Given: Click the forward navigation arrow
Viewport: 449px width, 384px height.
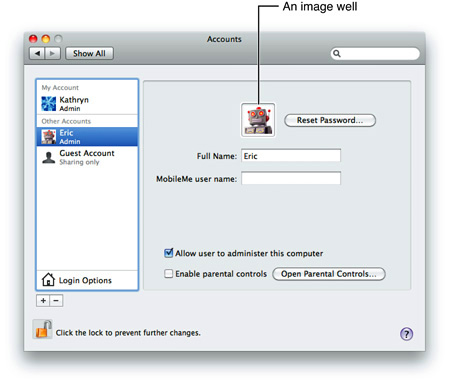Looking at the screenshot, I should 52,53.
